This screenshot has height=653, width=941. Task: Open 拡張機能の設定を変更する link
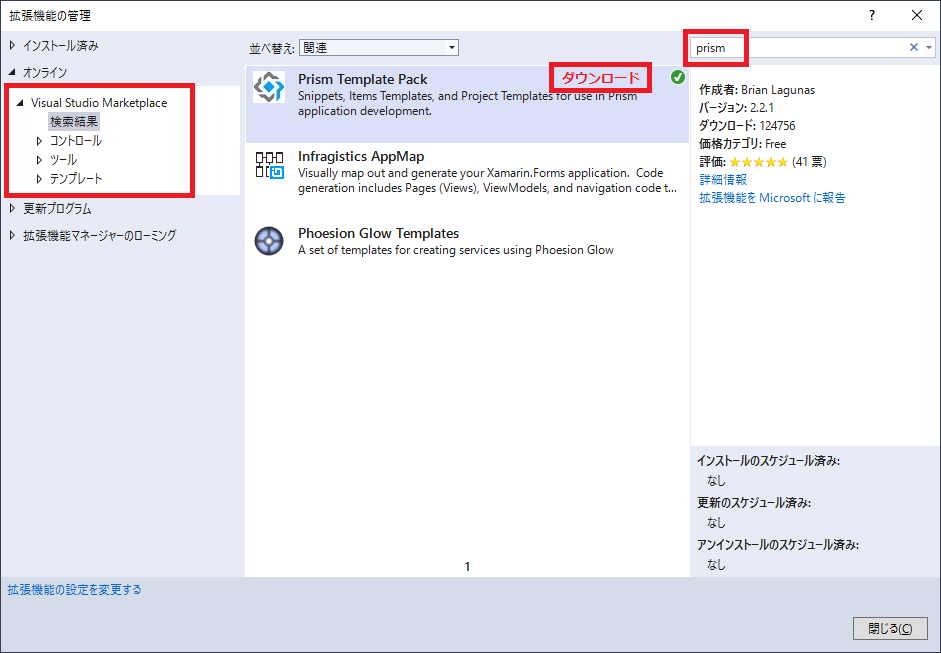click(74, 590)
